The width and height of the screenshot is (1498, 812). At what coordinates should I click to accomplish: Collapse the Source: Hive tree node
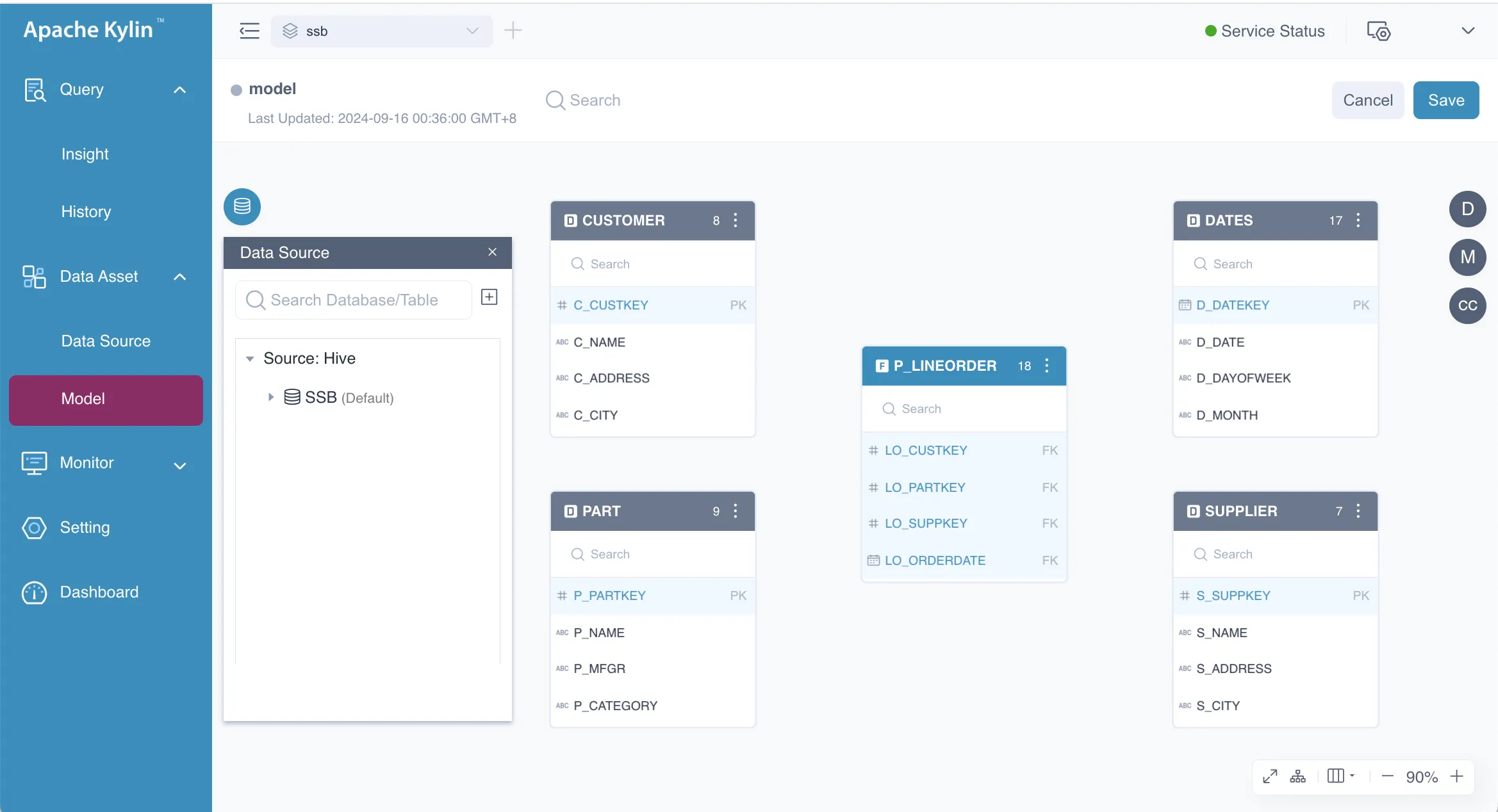[x=250, y=359]
